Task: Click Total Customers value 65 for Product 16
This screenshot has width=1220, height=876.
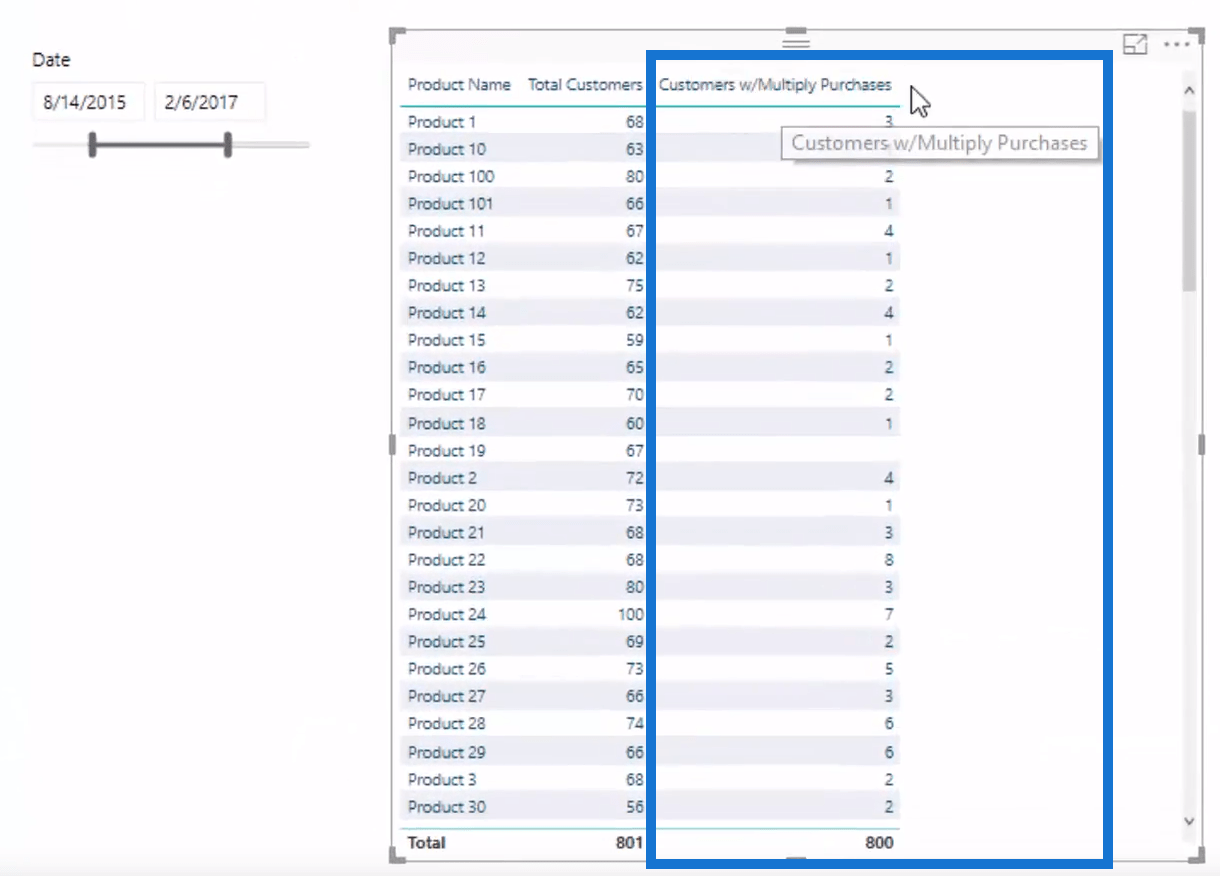Action: pos(635,368)
